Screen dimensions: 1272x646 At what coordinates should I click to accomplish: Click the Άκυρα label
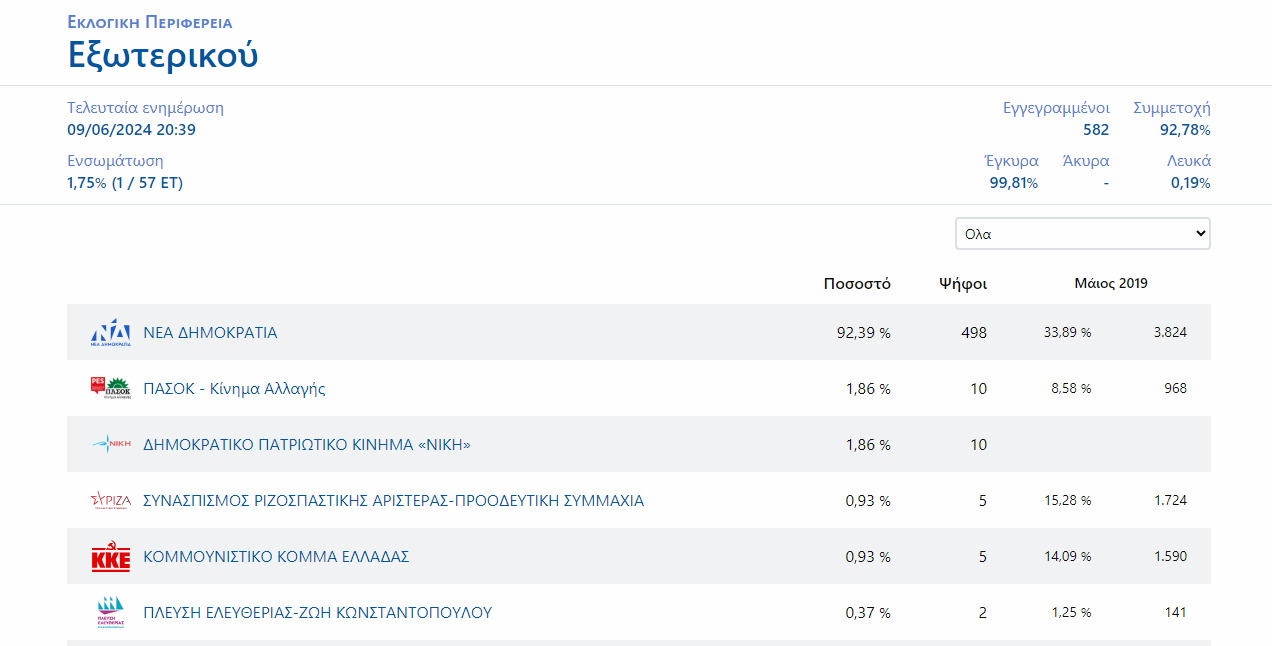point(1086,161)
